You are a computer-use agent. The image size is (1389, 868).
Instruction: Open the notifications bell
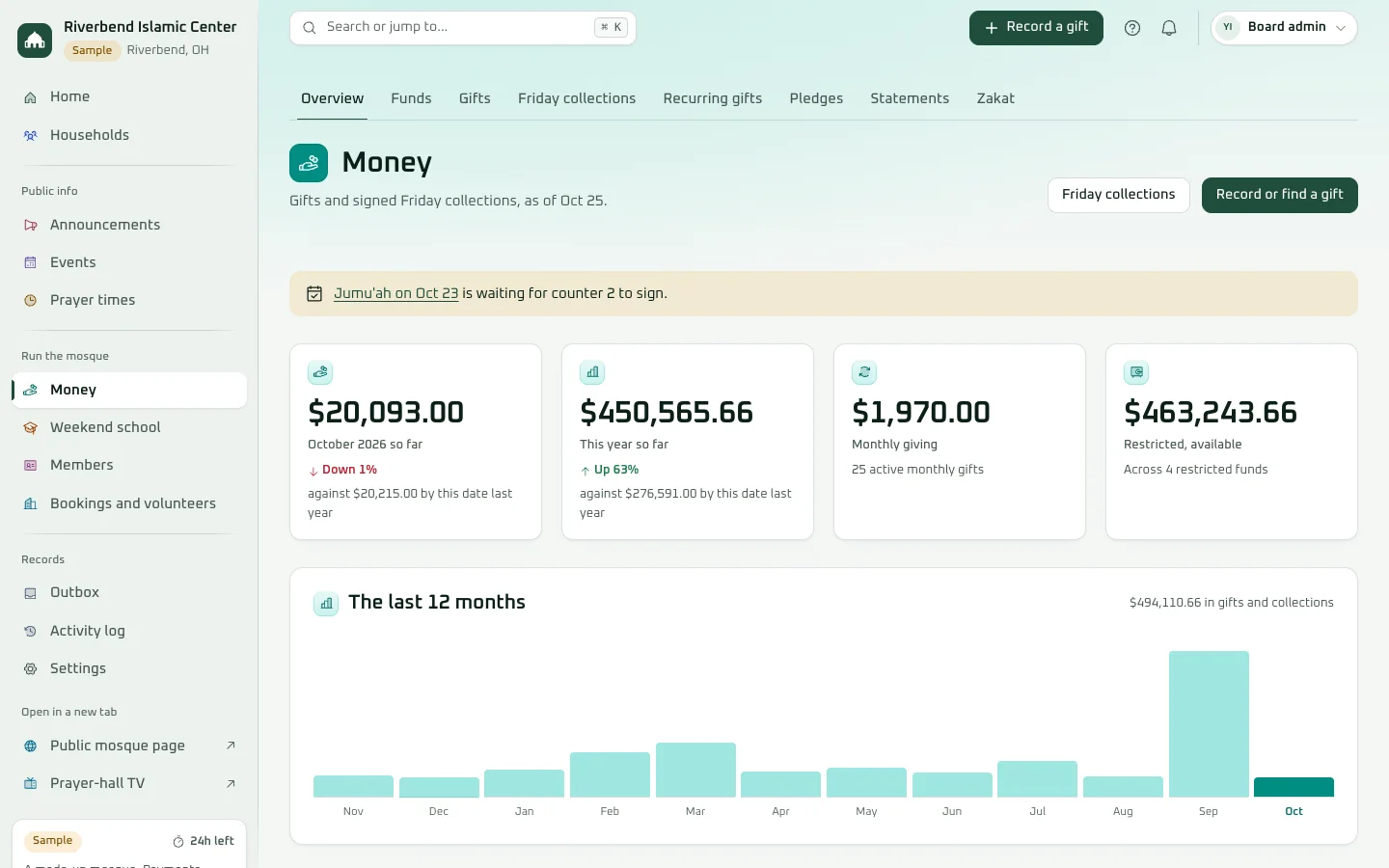[1169, 28]
